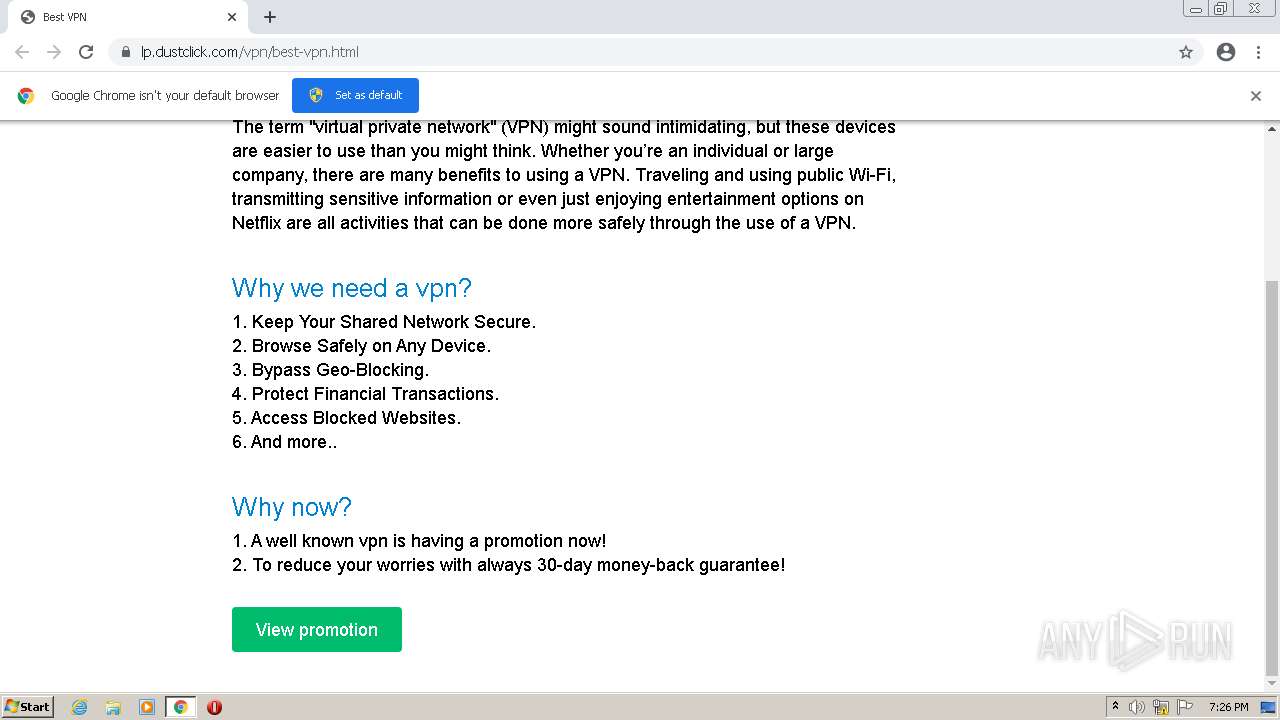Click the lock icon in address bar
The image size is (1280, 720).
(x=126, y=52)
